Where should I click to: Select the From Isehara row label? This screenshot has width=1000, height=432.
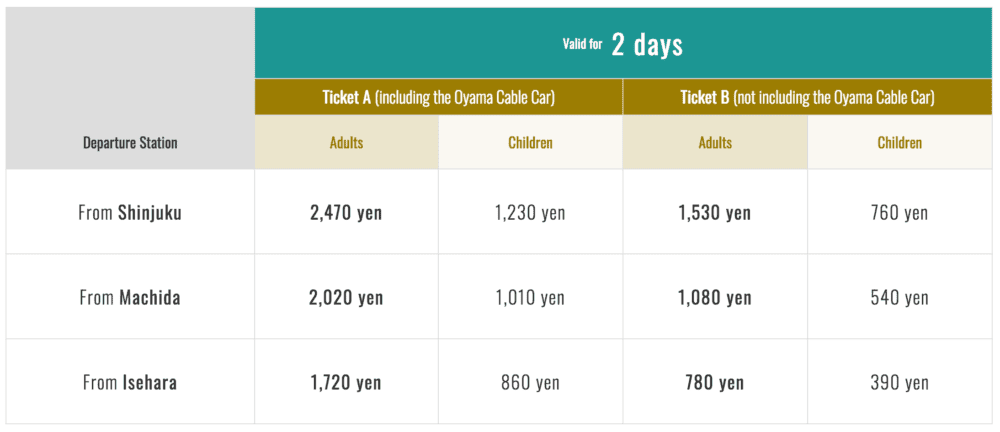point(130,382)
